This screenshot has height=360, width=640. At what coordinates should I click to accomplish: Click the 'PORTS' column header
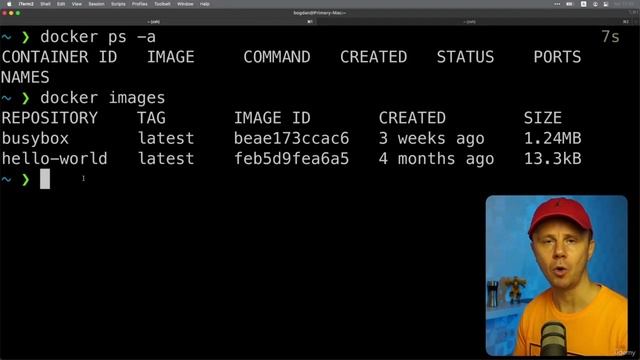557,57
